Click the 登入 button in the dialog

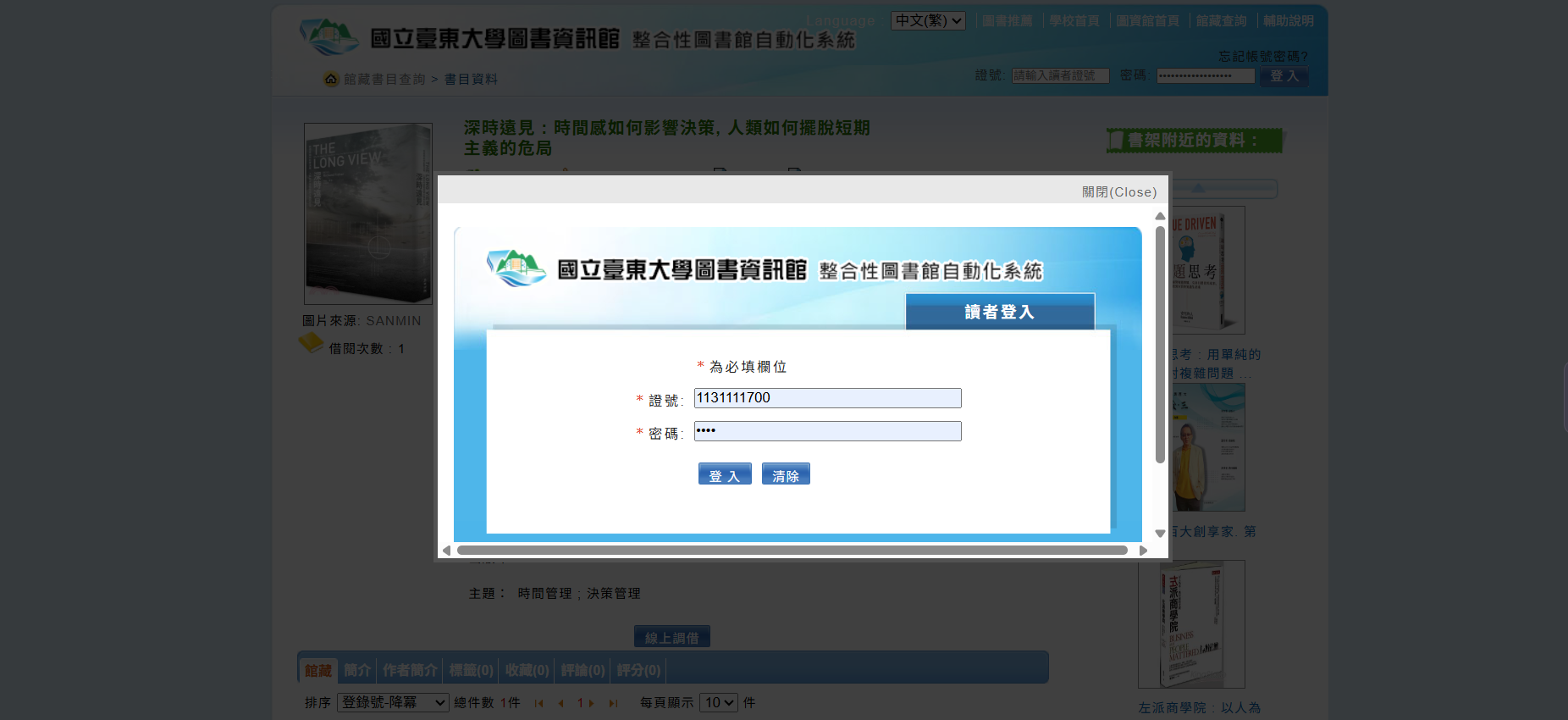click(725, 474)
